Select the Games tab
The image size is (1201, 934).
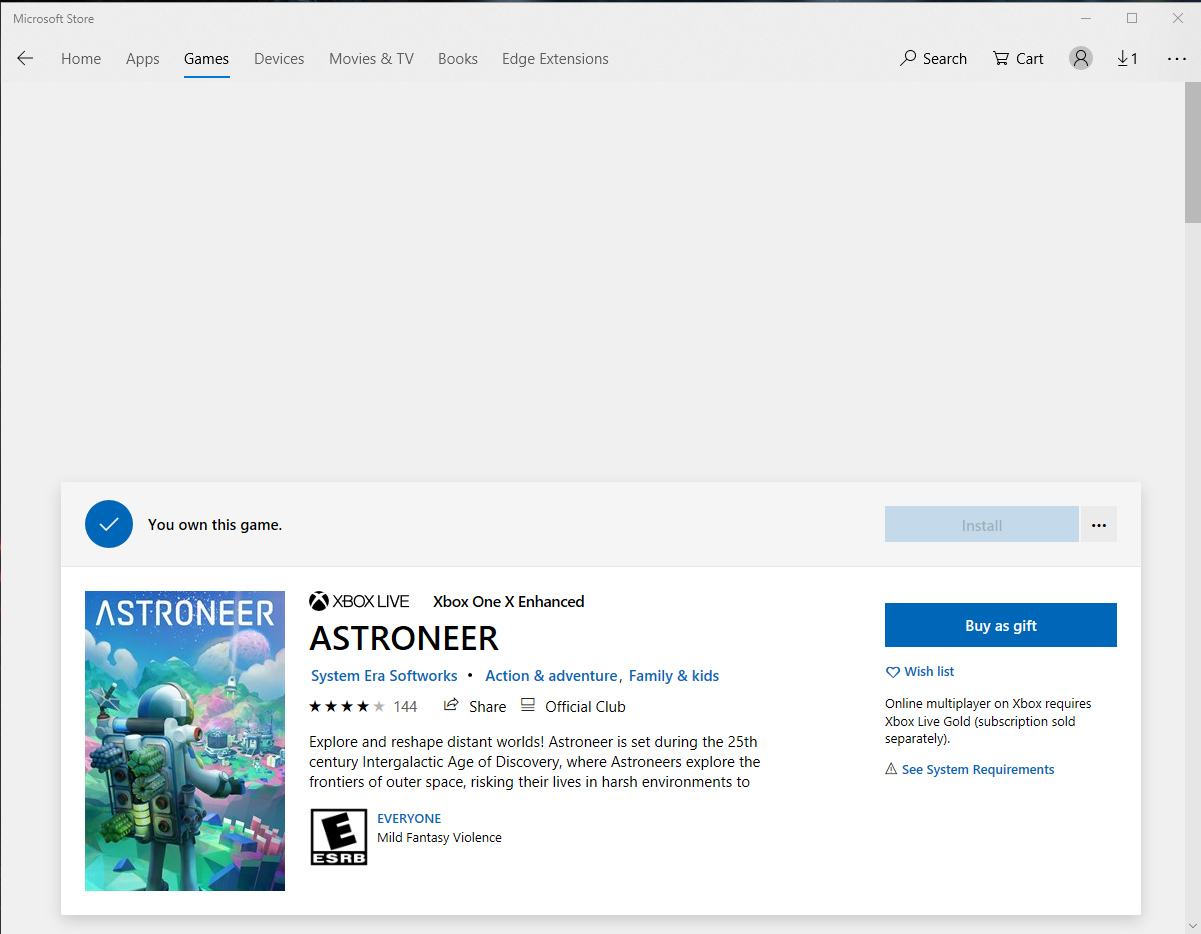click(x=206, y=59)
